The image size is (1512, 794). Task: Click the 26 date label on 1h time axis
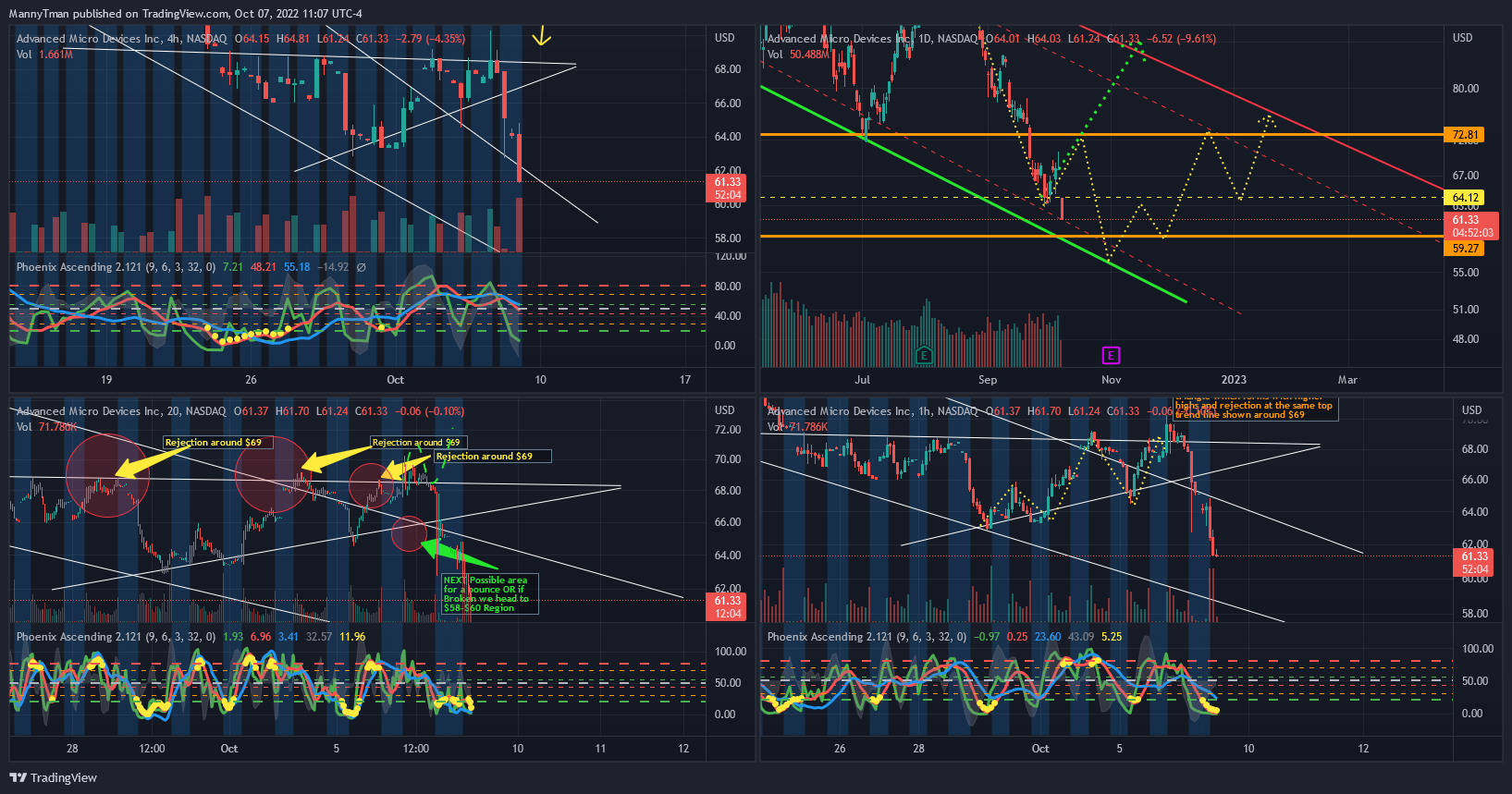click(x=840, y=749)
